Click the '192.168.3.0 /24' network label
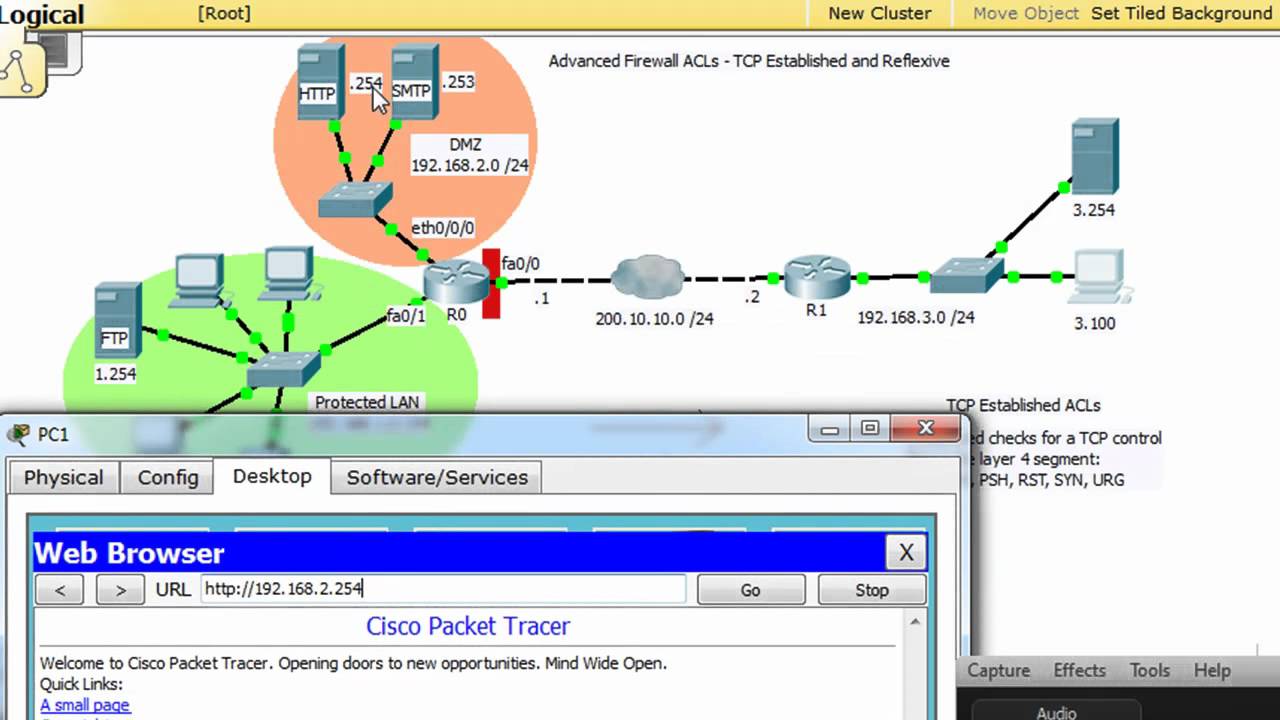Viewport: 1280px width, 720px height. (916, 317)
